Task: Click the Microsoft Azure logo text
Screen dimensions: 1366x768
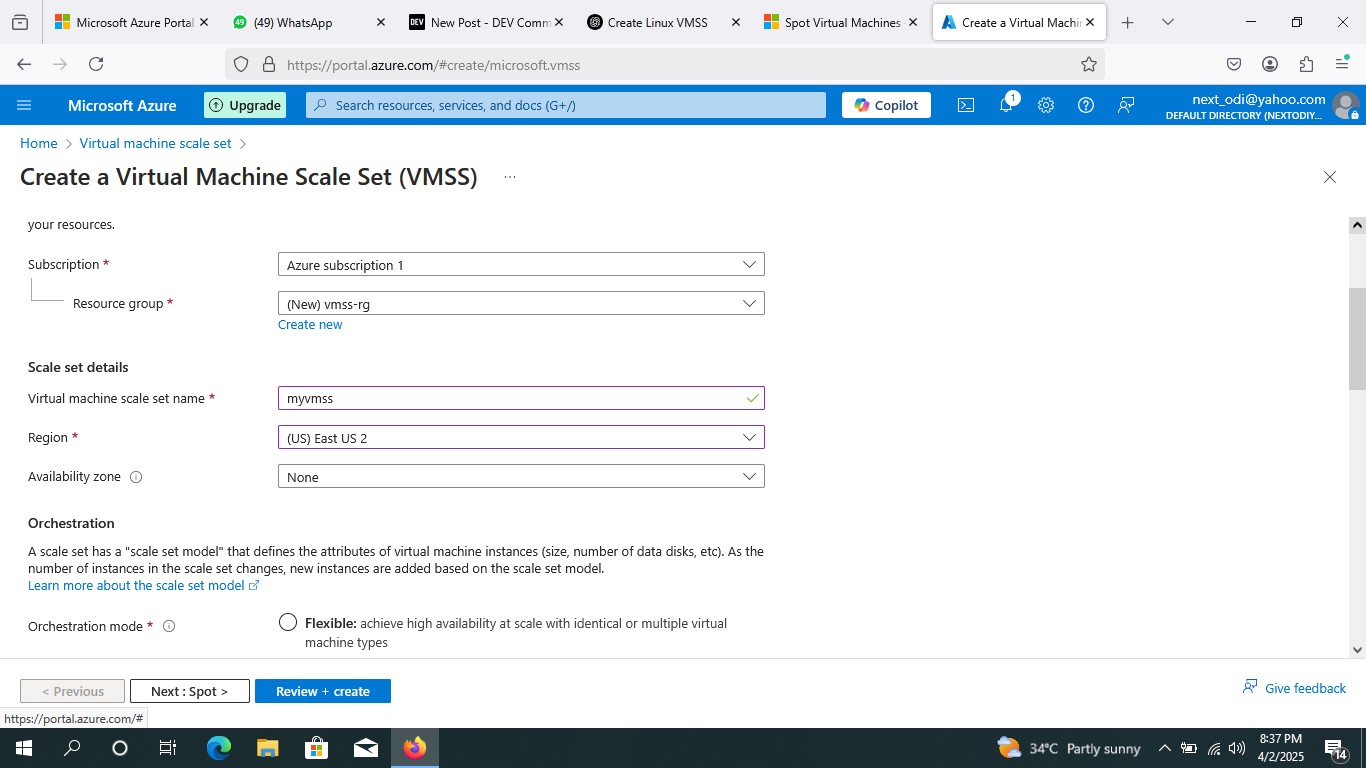Action: click(x=122, y=105)
